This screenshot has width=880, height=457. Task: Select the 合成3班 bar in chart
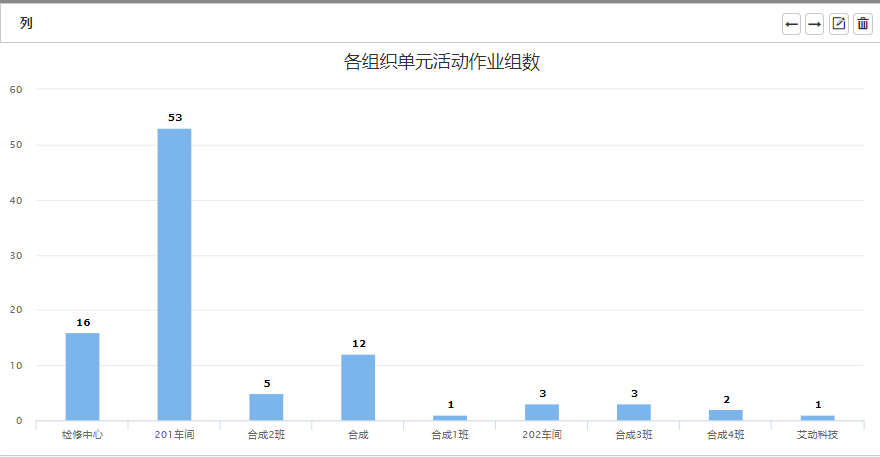coord(634,412)
